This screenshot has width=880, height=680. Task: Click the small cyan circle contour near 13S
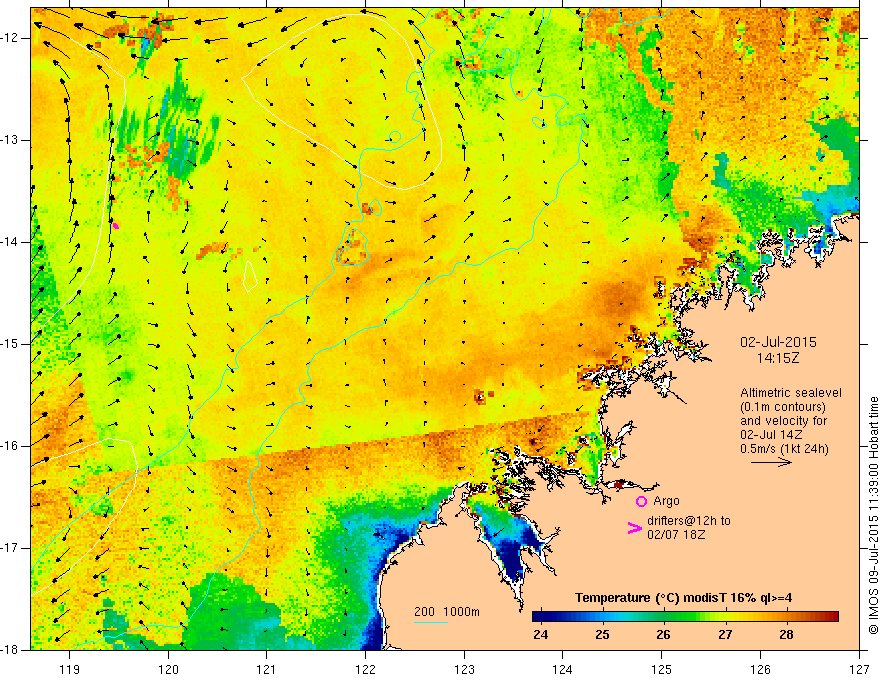tap(395, 137)
